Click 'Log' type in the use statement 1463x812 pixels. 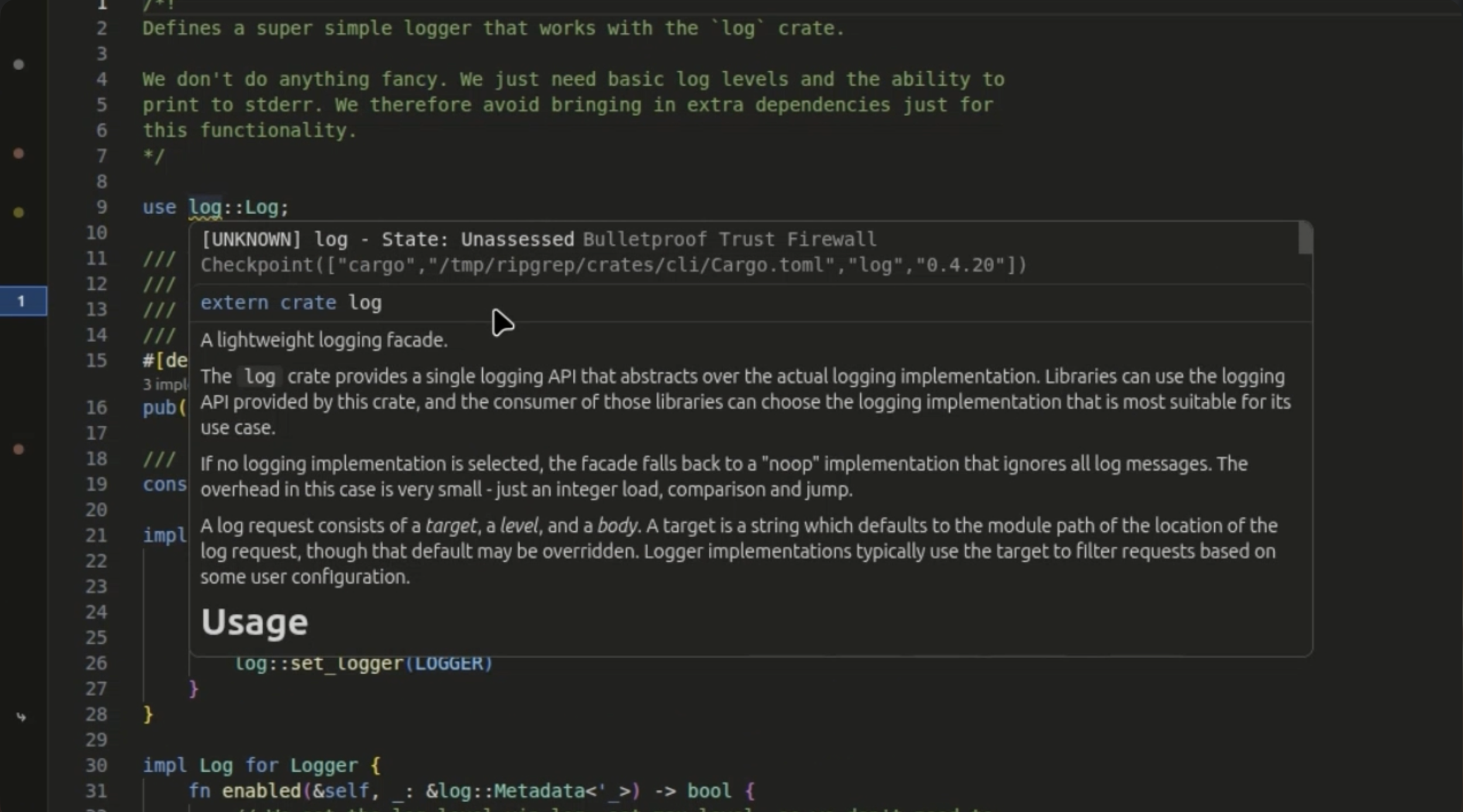[x=261, y=208]
